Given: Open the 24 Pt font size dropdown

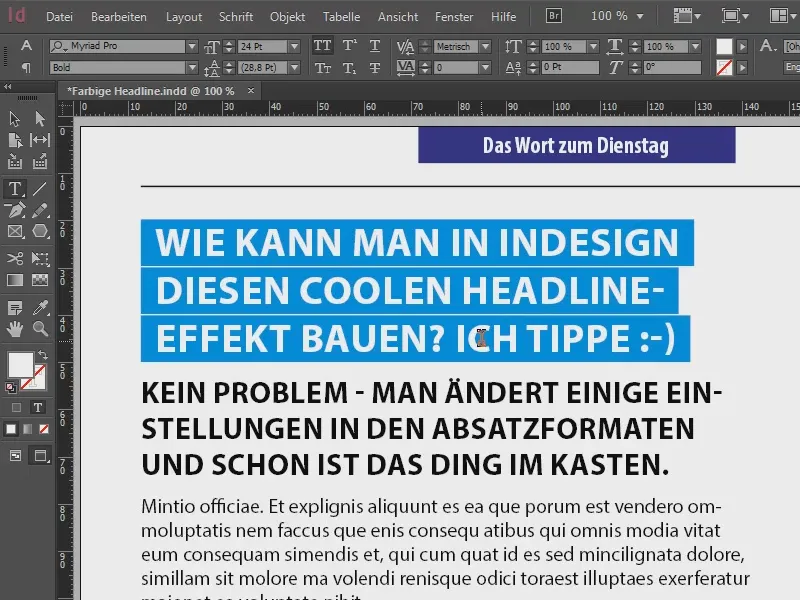Looking at the screenshot, I should click(x=294, y=46).
